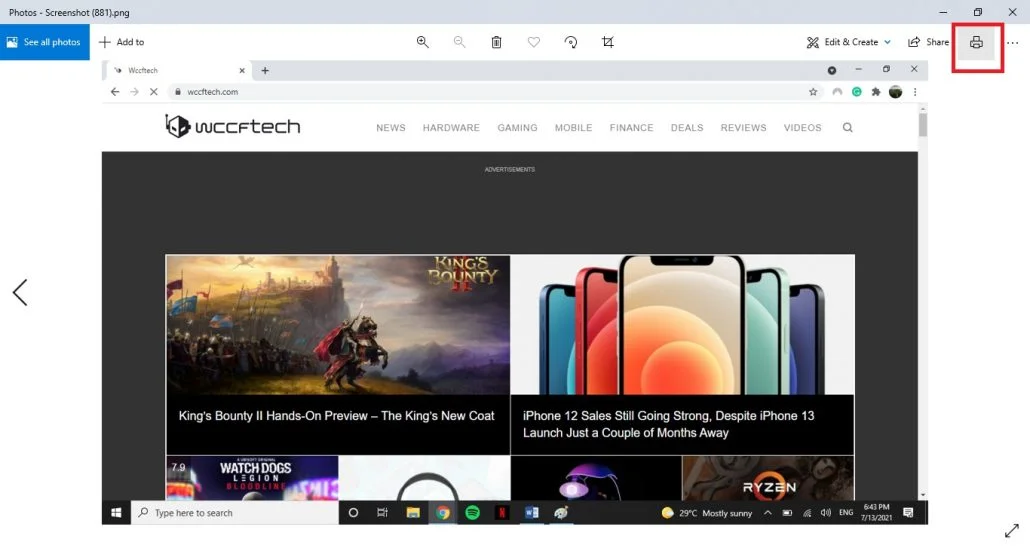1030x548 pixels.
Task: Open the notification center icon
Action: [x=908, y=513]
